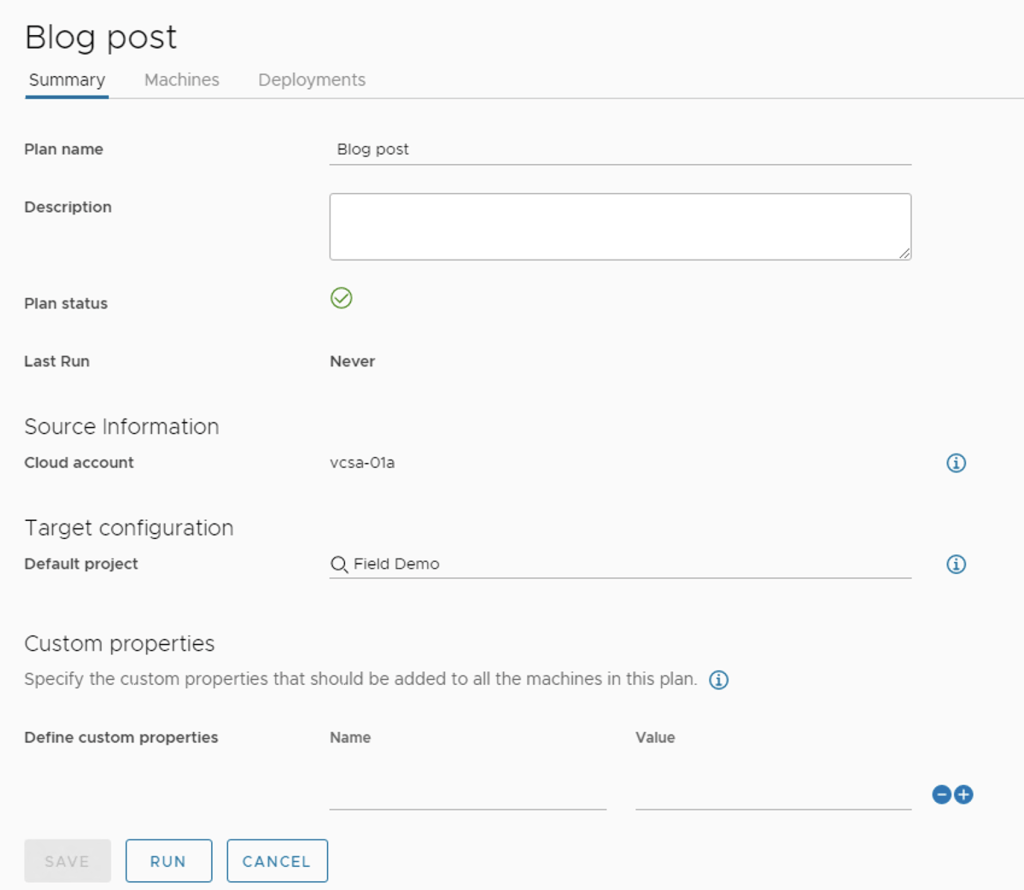Click the vcsa-01a cloud account value
This screenshot has width=1024, height=890.
coord(362,463)
